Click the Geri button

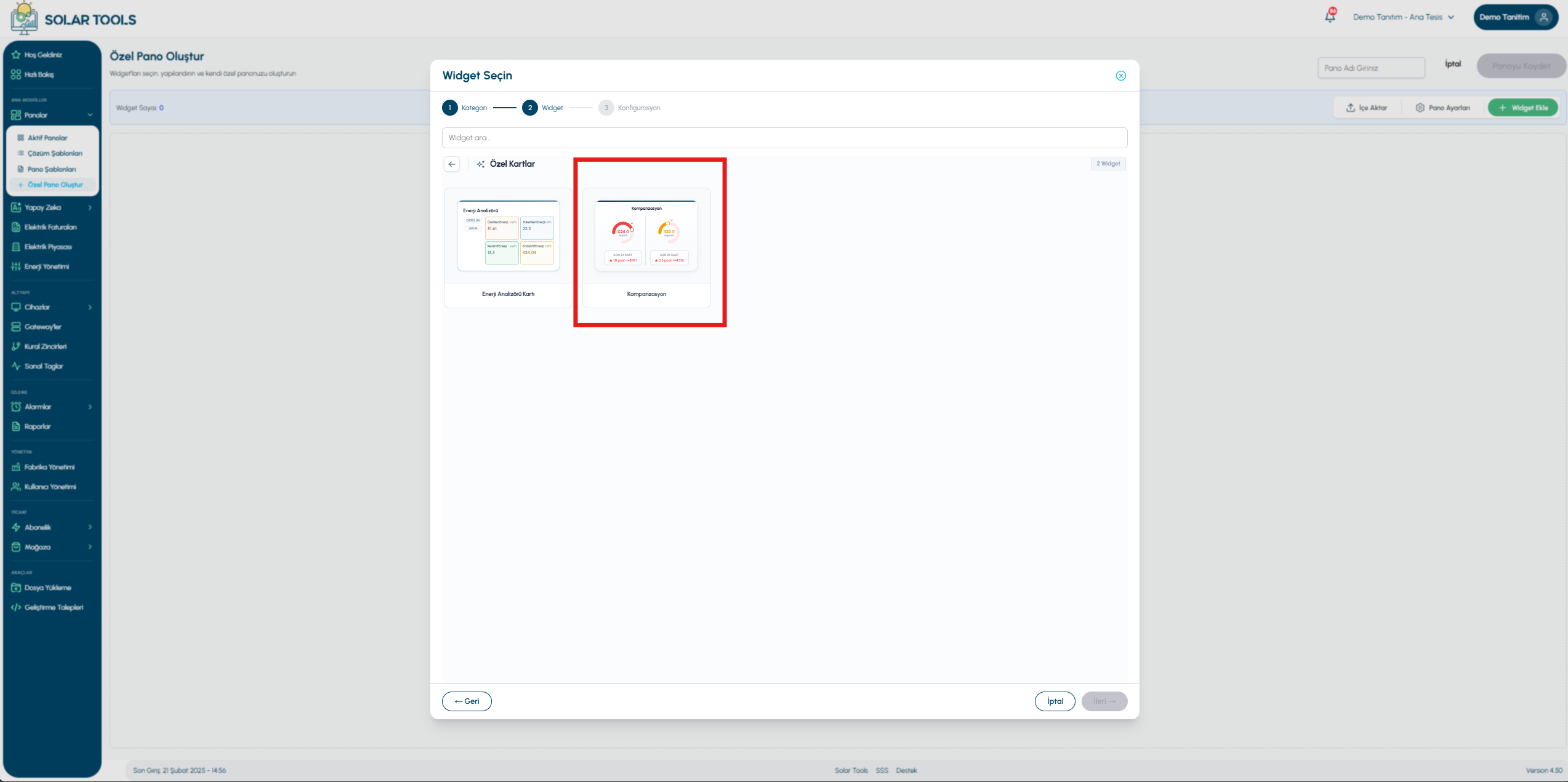coord(467,701)
